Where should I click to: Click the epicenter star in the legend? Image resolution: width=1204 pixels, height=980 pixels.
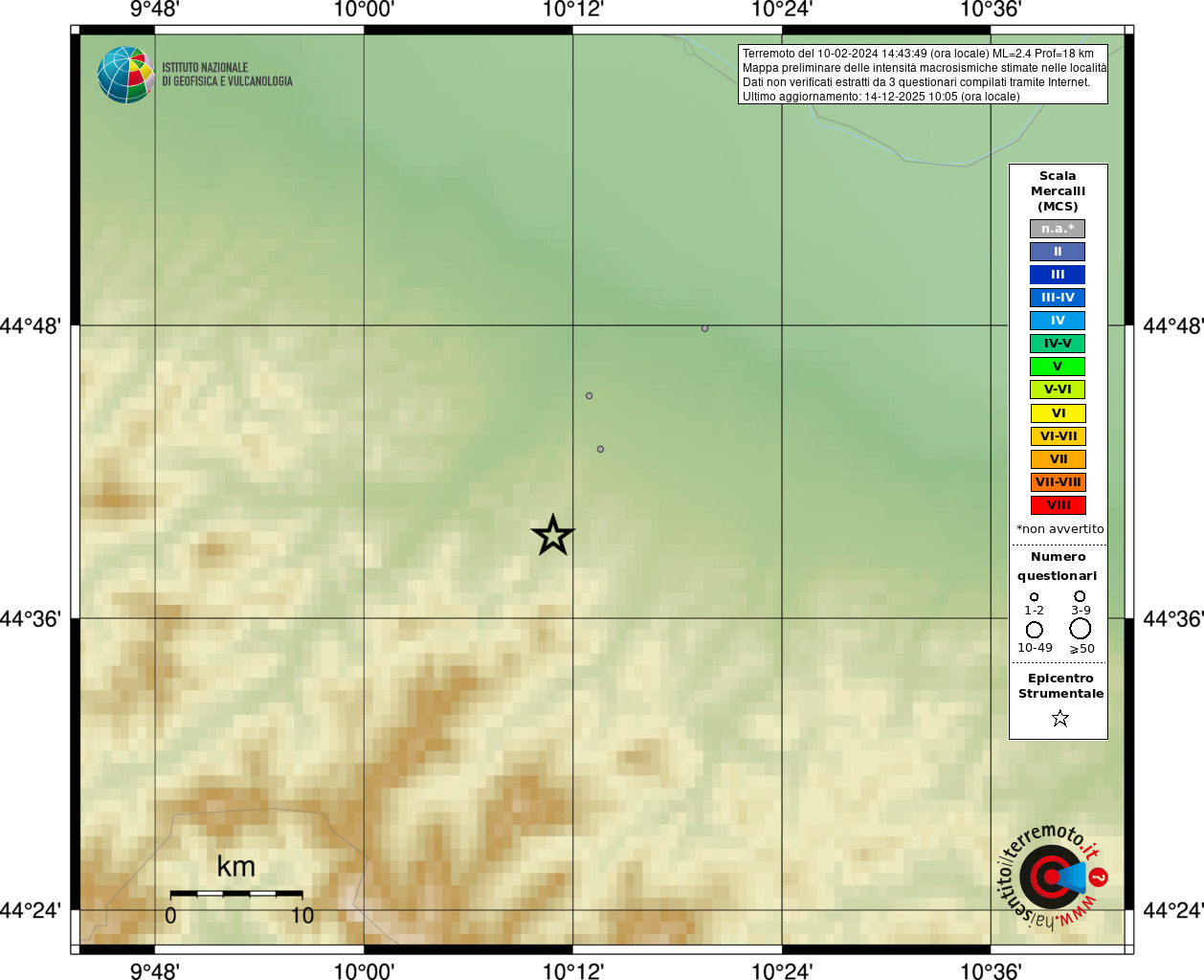click(1059, 718)
